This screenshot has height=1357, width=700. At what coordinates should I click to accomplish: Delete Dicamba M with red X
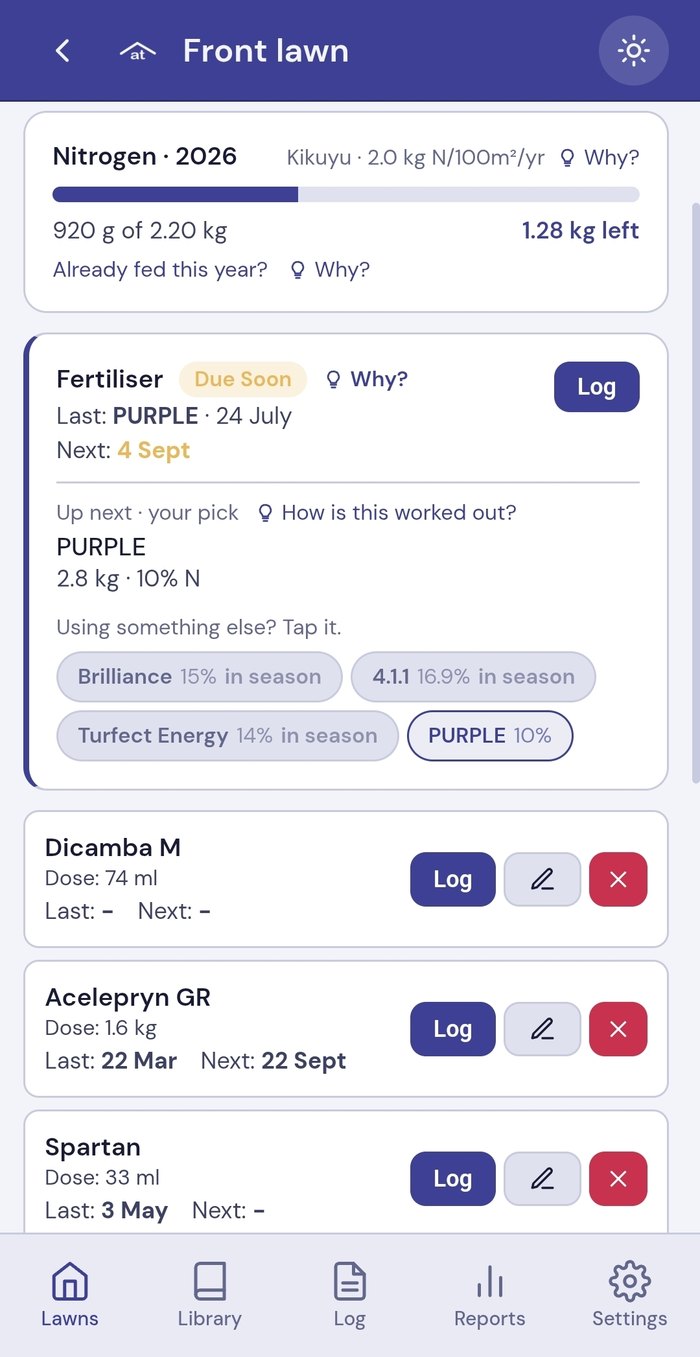coord(618,879)
